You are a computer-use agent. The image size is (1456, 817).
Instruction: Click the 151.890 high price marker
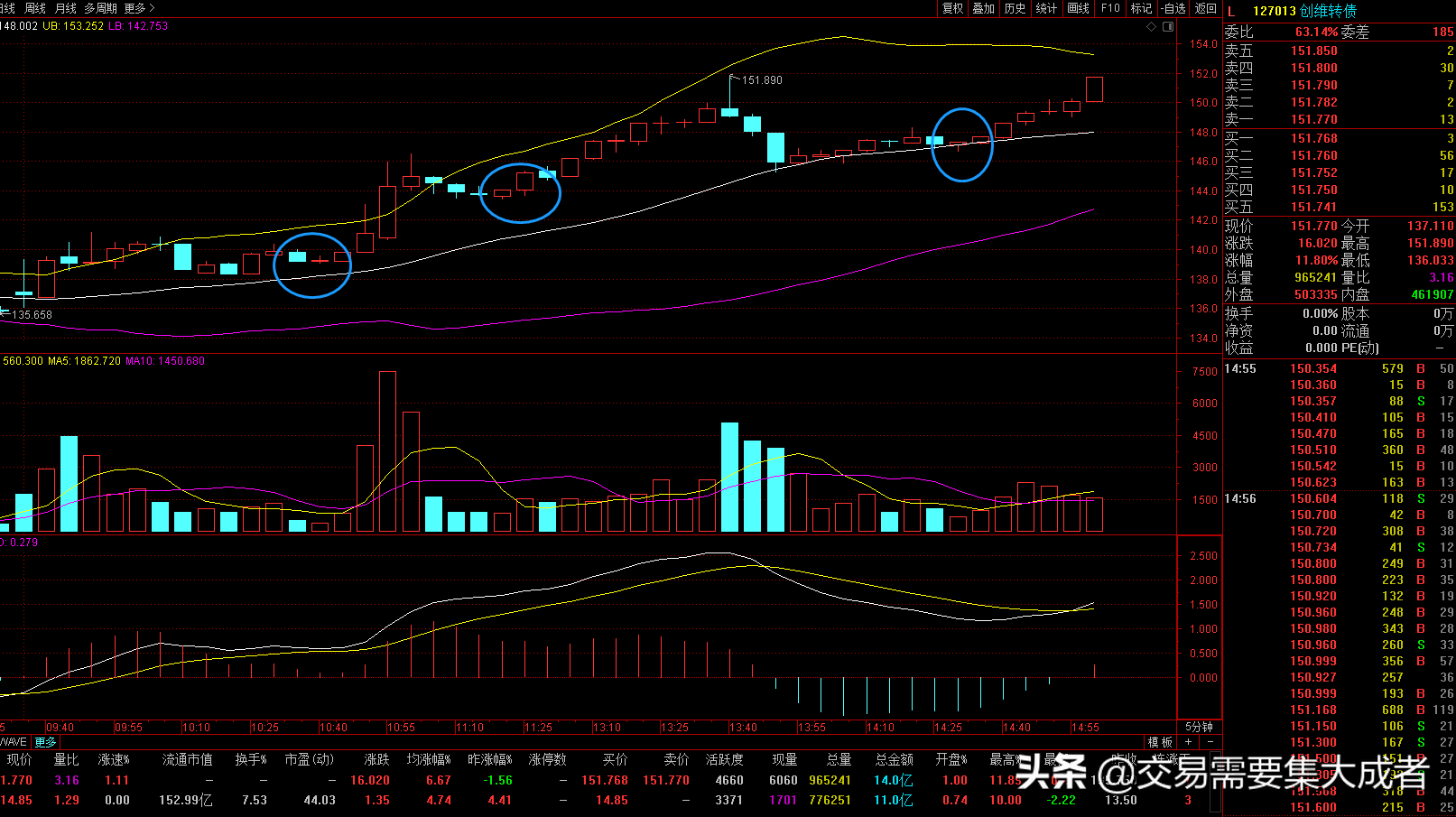(x=761, y=80)
